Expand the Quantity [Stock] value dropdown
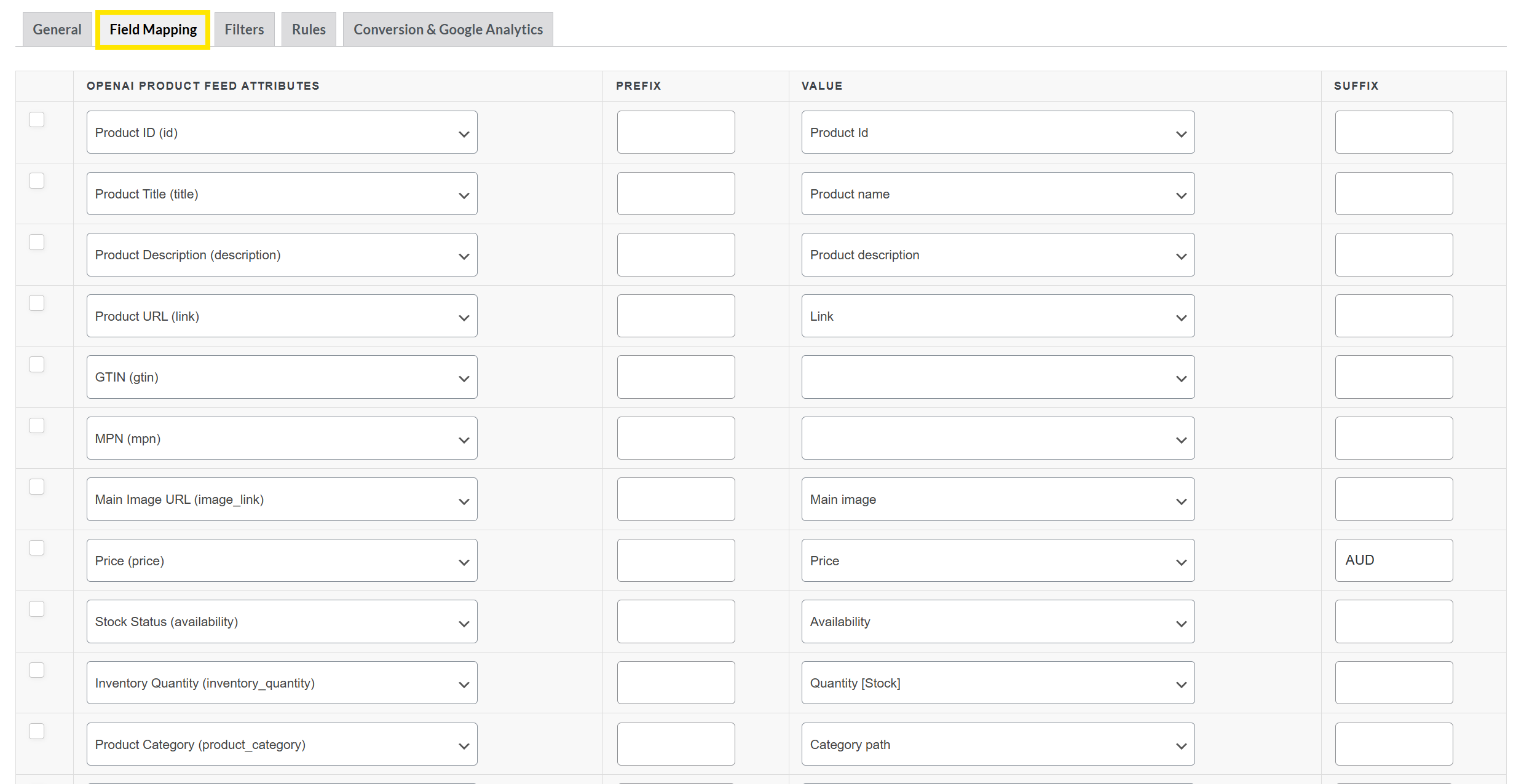The height and width of the screenshot is (784, 1516). pyautogui.click(x=997, y=683)
